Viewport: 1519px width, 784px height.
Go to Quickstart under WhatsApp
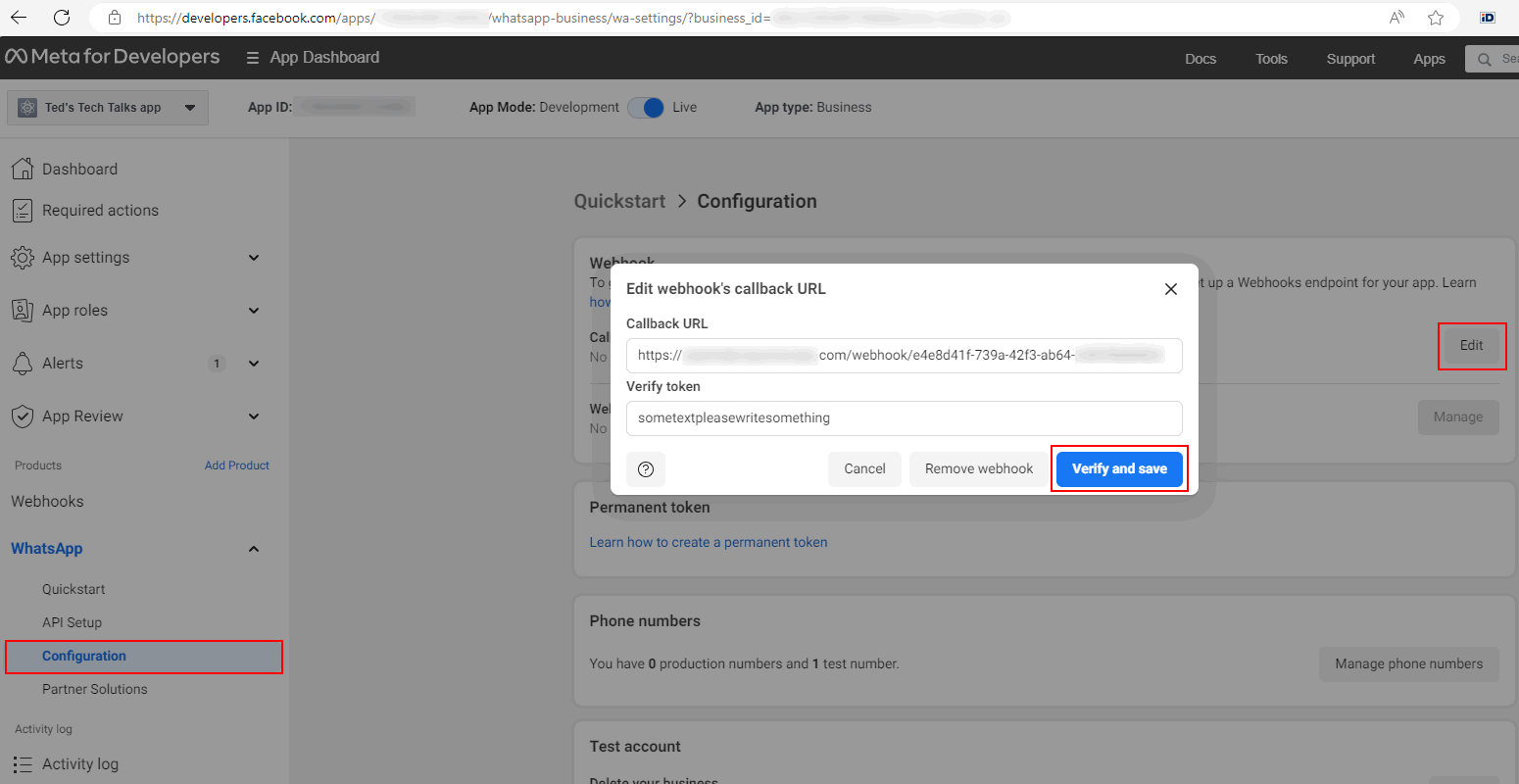pyautogui.click(x=73, y=589)
